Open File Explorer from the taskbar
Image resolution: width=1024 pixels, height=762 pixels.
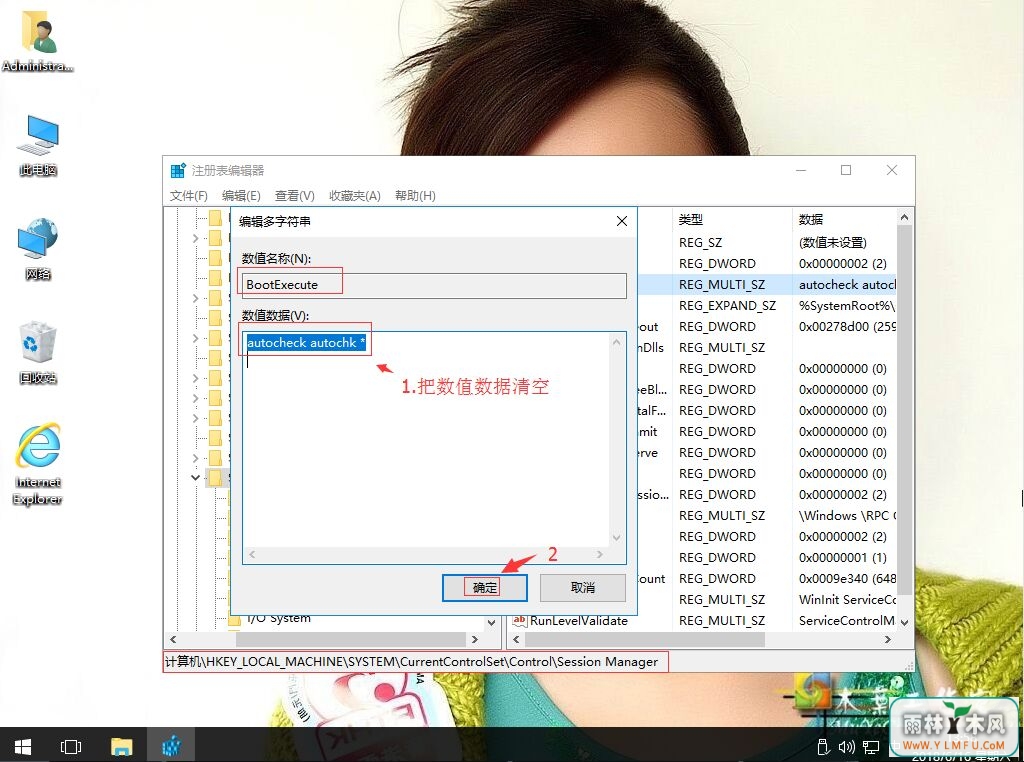(121, 746)
